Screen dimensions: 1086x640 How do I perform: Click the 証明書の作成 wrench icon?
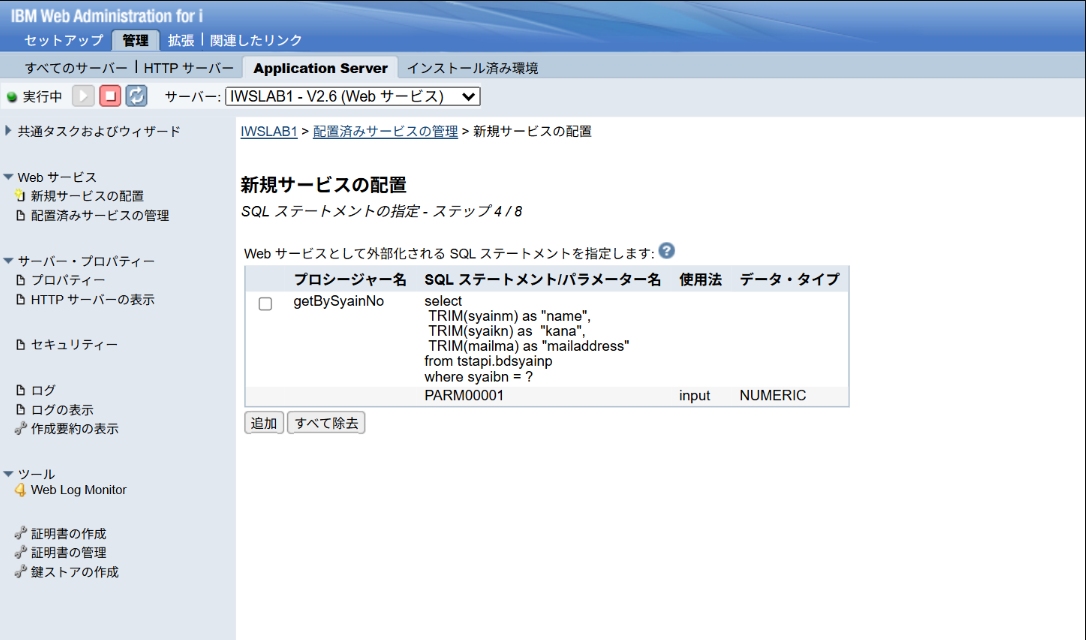point(21,533)
